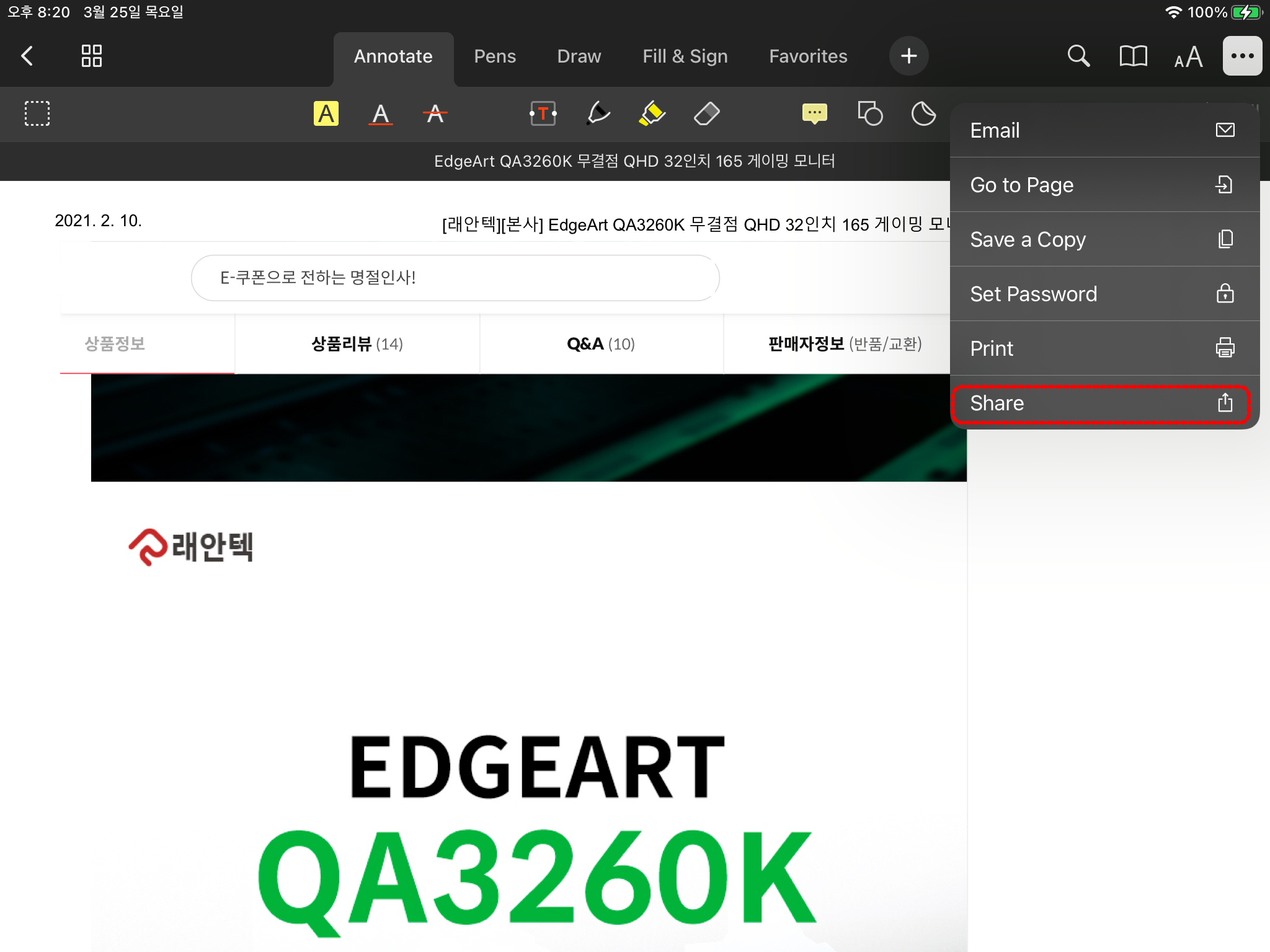This screenshot has height=952, width=1270.
Task: Go back with the back arrow
Action: point(27,56)
